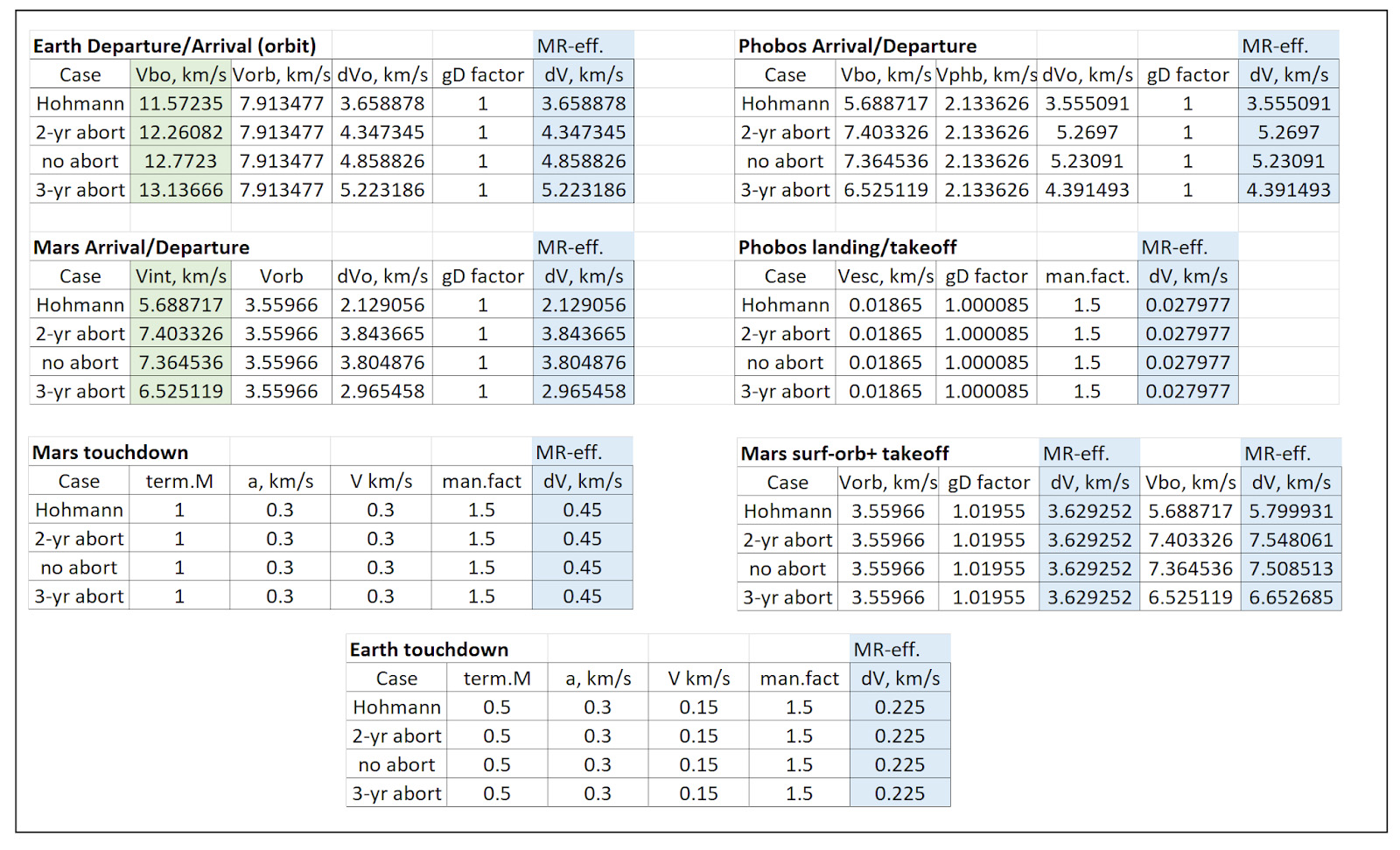Click the gD factor value 1.01955 for Hohmann
This screenshot has width=1400, height=850.
click(x=989, y=511)
